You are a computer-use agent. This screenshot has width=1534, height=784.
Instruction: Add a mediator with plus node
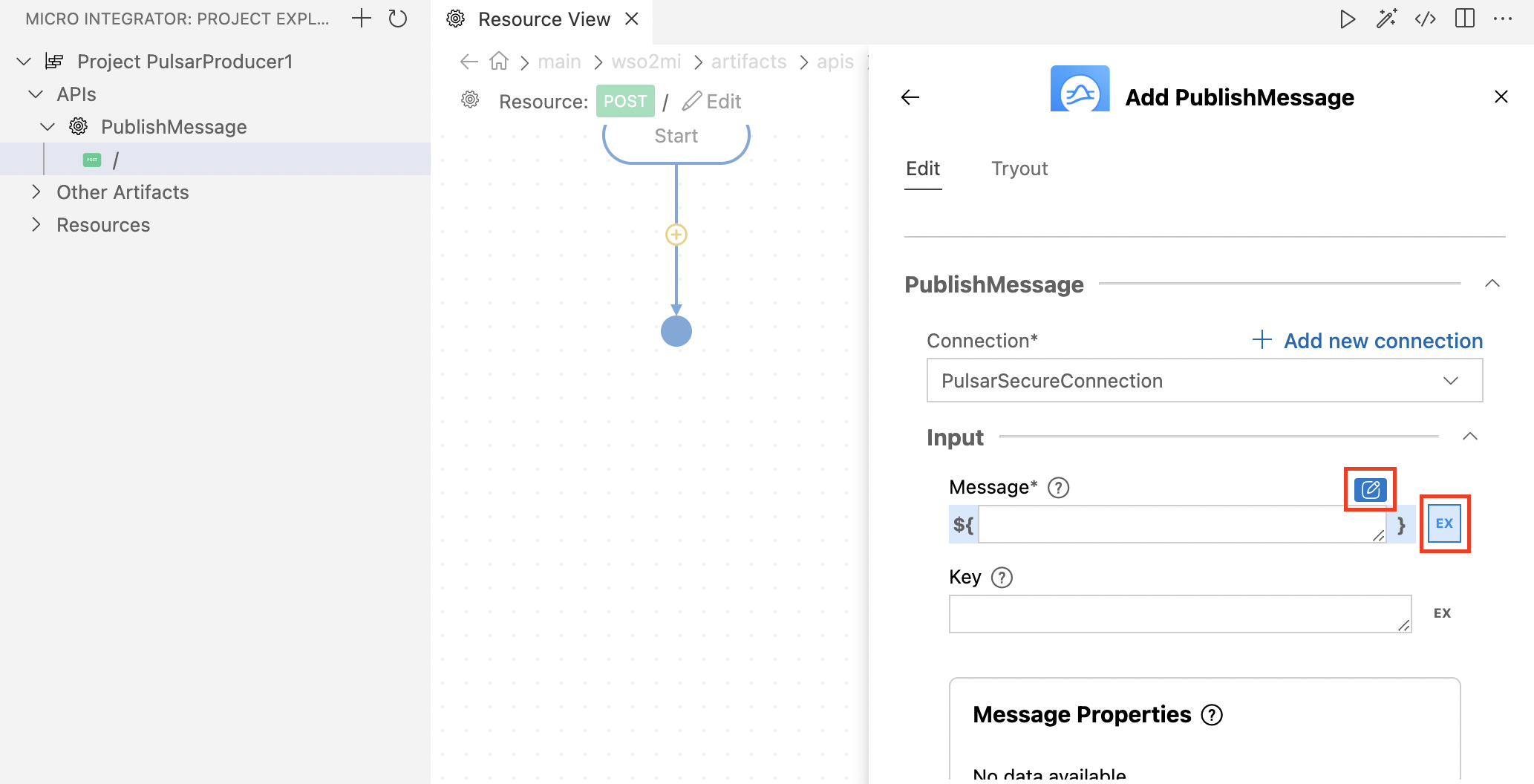point(676,235)
